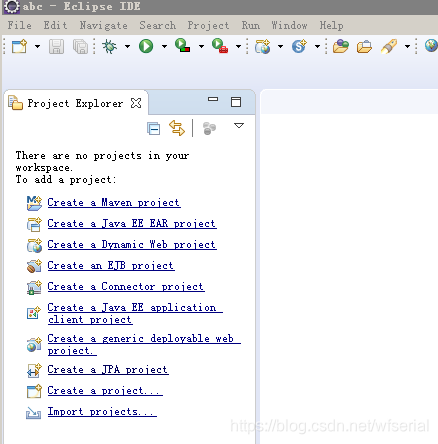Image resolution: width=438 pixels, height=444 pixels.
Task: Click the Create a project... link
Action: pos(105,390)
